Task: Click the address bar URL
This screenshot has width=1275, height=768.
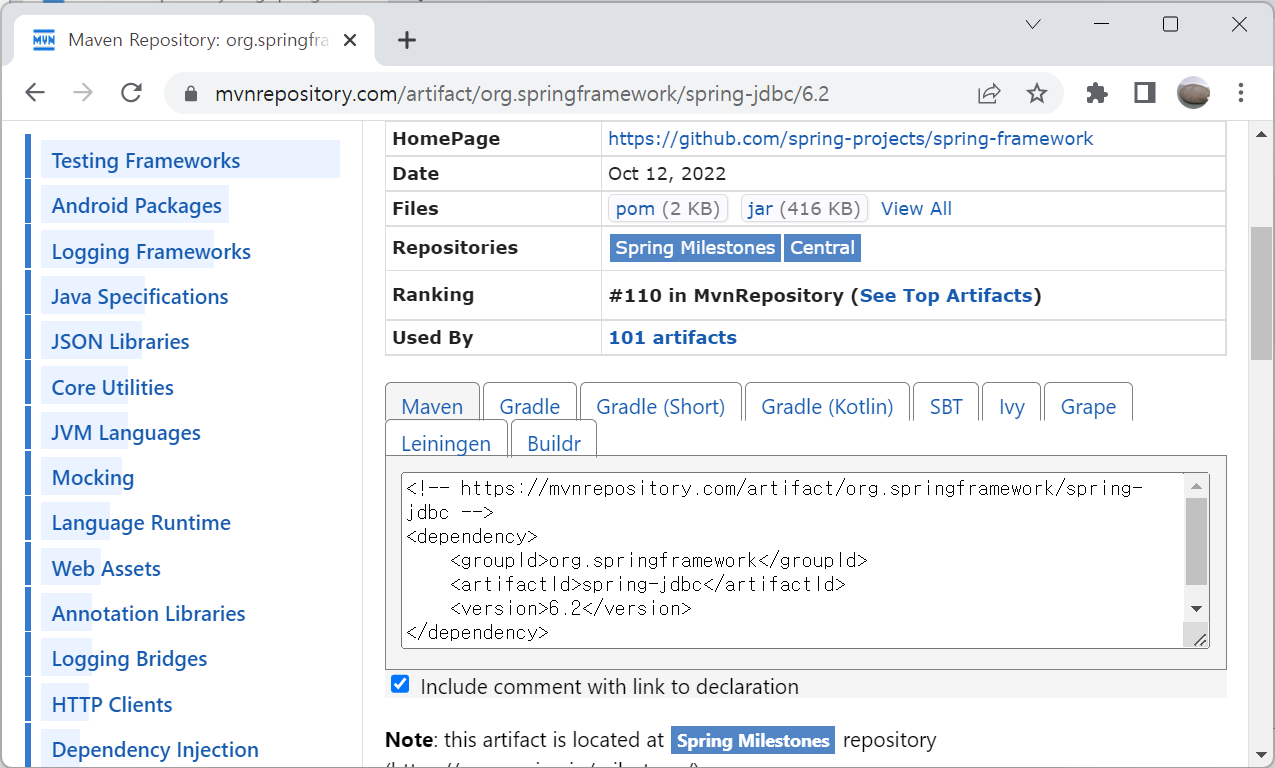Action: pyautogui.click(x=522, y=94)
